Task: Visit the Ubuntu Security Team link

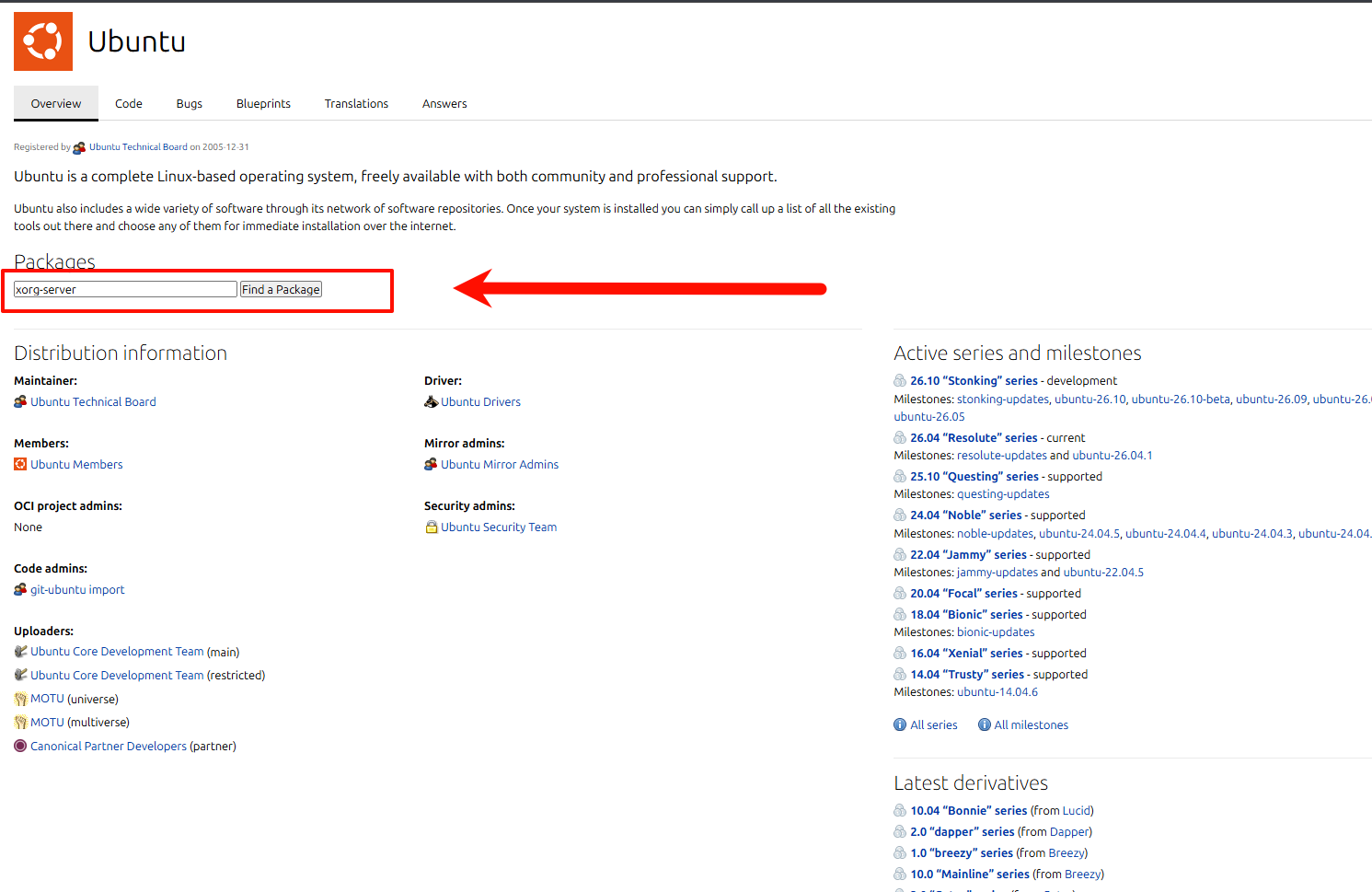Action: coord(499,527)
